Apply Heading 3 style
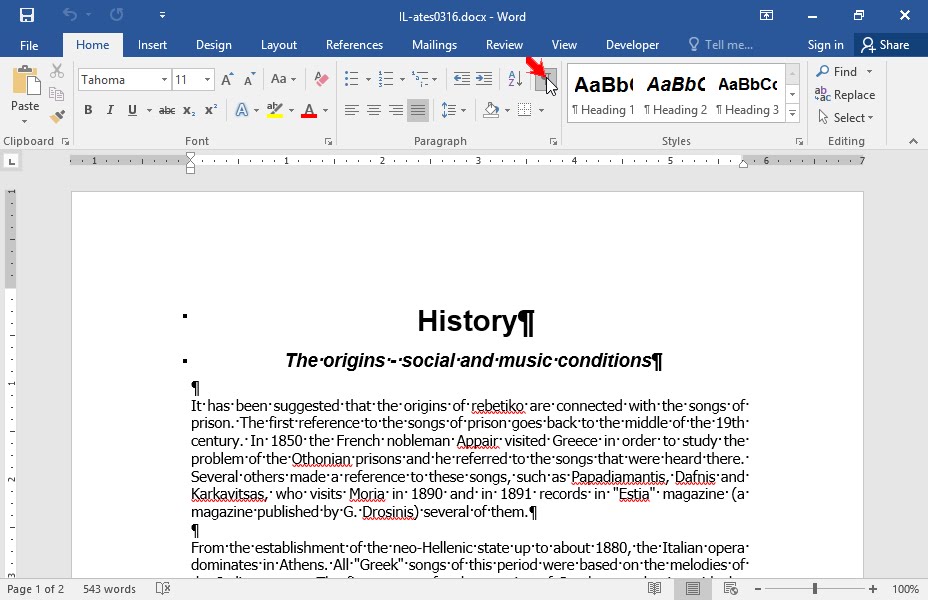Screen dimensions: 928x600 coord(747,95)
